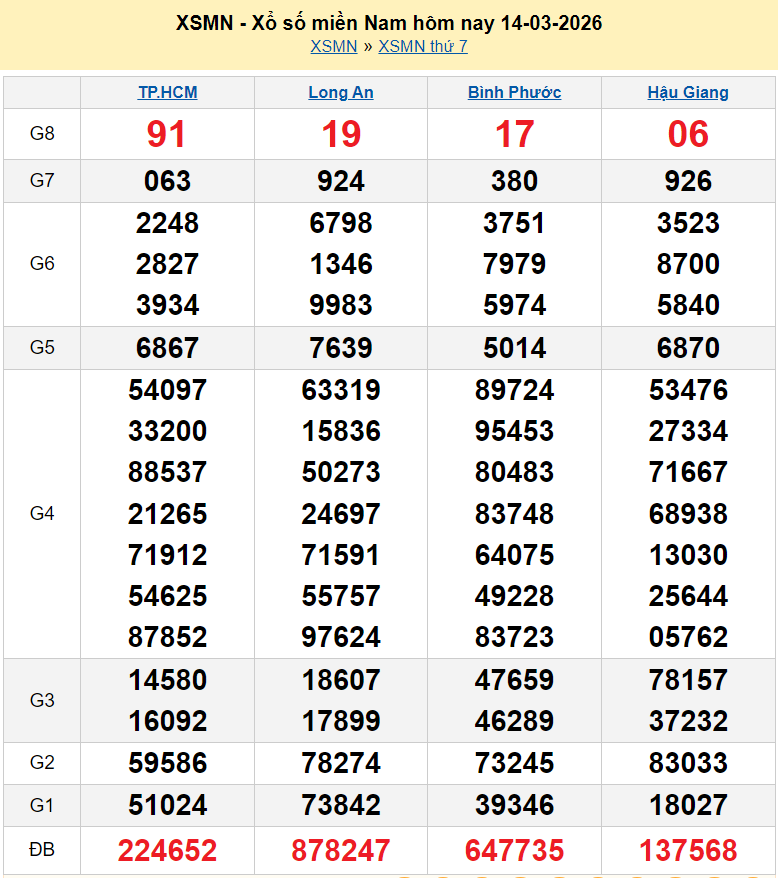This screenshot has width=778, height=878.
Task: Select Long An G8 result 19
Action: (x=341, y=134)
